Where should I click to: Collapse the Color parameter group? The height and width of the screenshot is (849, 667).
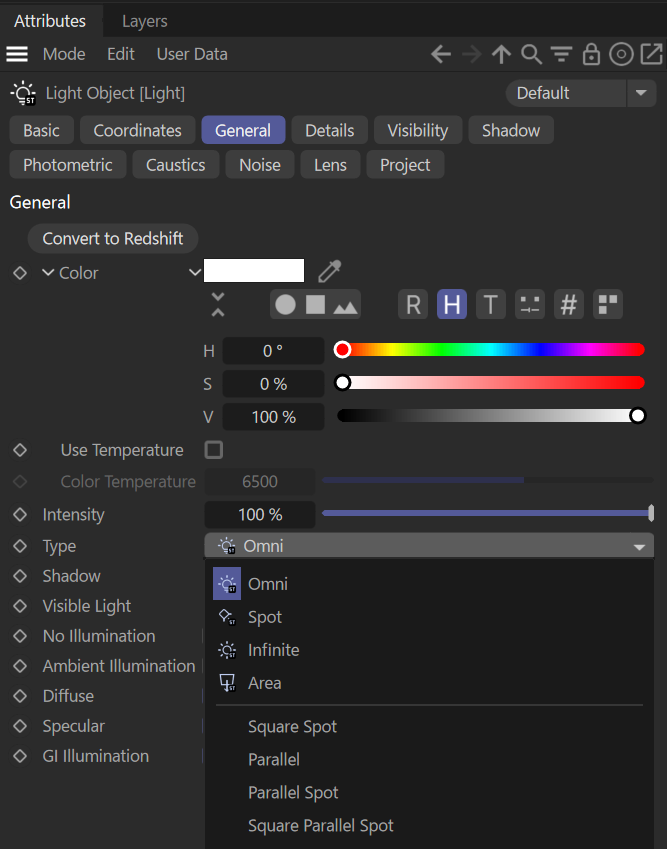click(48, 273)
